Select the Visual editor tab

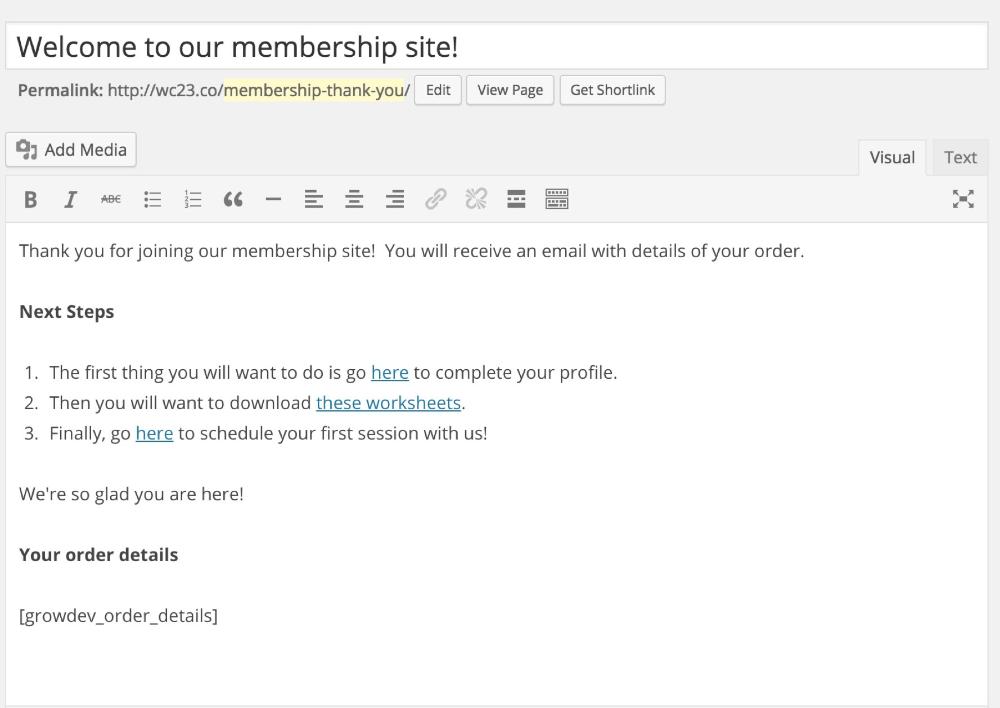[892, 158]
